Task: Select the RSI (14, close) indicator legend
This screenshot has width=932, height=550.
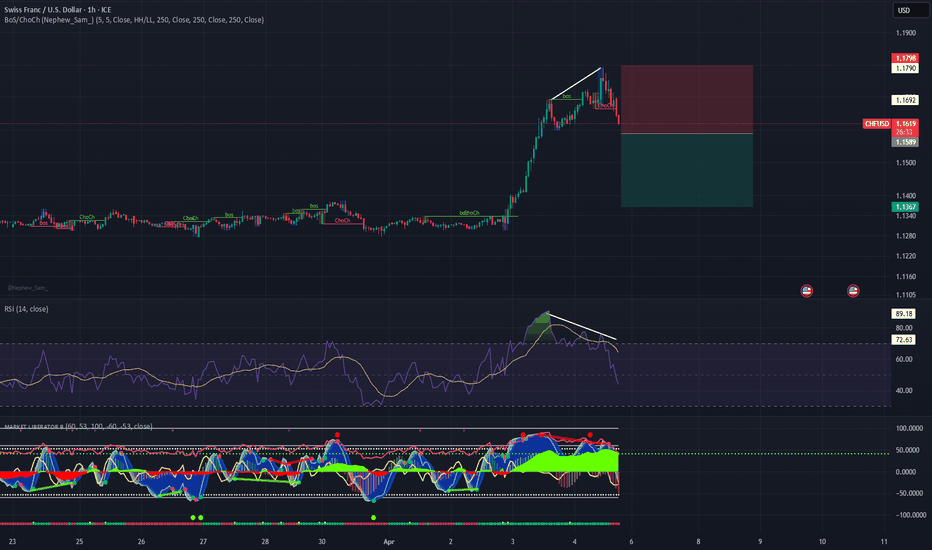Action: (x=26, y=309)
